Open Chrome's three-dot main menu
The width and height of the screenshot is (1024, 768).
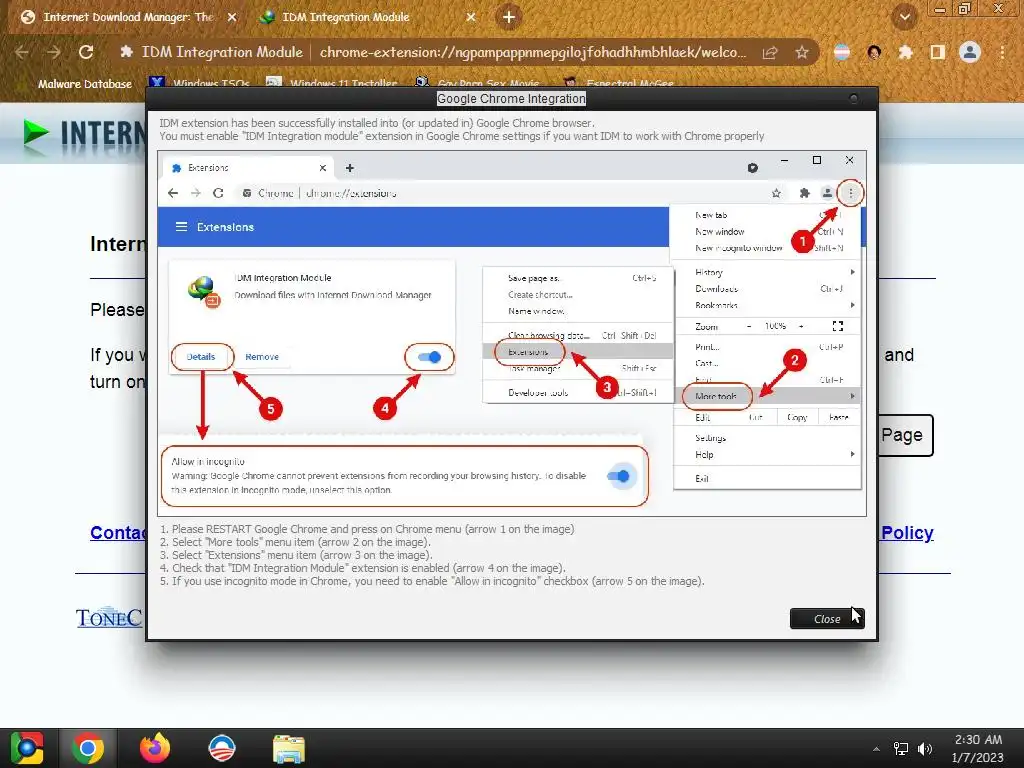tap(1002, 52)
